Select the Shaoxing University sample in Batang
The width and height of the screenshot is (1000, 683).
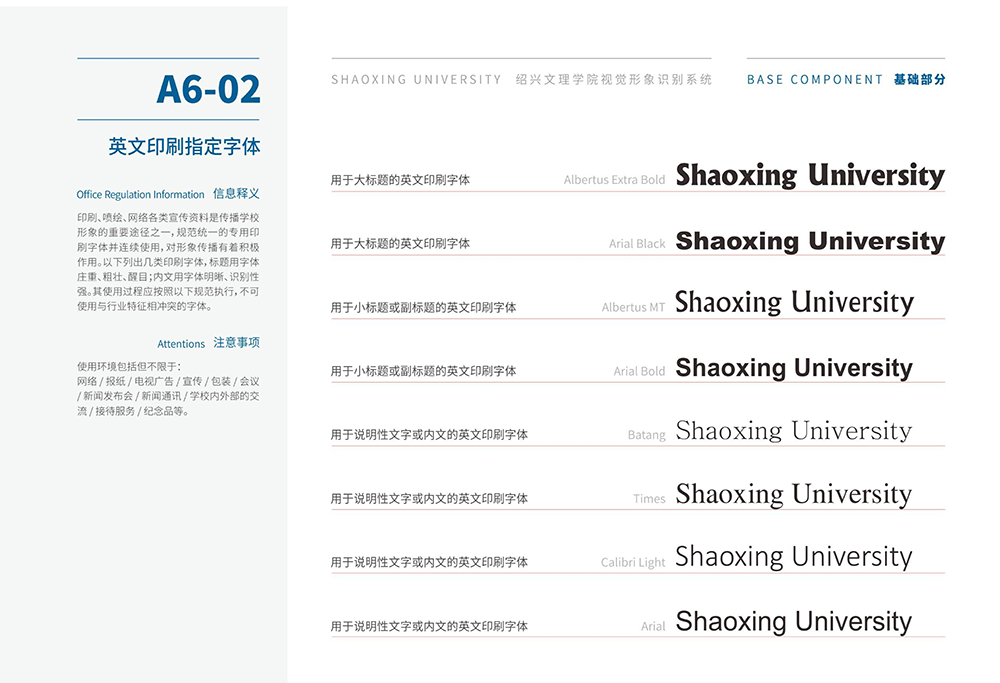click(x=794, y=431)
